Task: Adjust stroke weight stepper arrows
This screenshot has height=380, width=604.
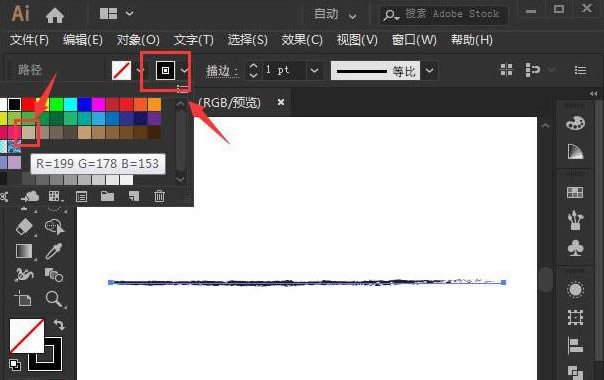Action: pos(253,71)
